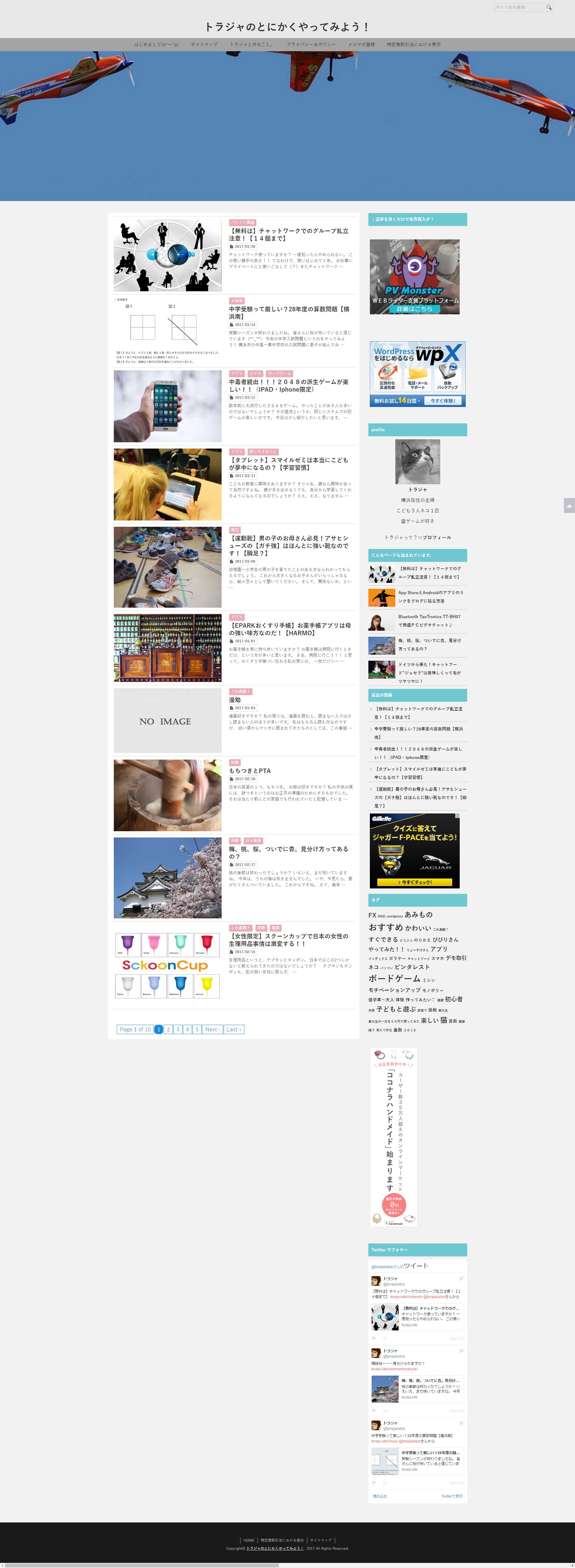
Task: Open トラジャと作ること。 menu item
Action: click(x=251, y=44)
